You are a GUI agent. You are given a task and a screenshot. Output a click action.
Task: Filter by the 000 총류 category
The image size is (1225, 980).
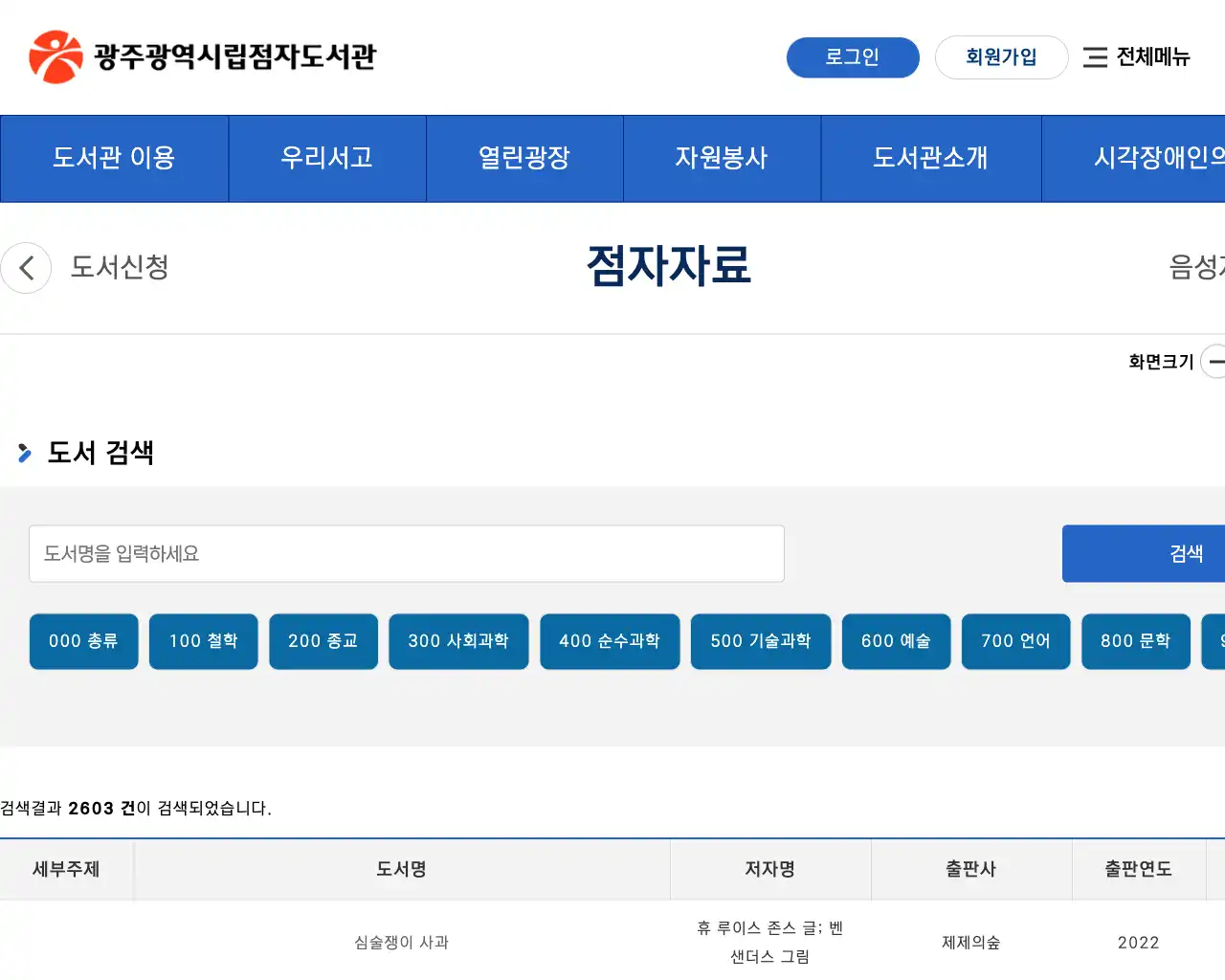click(83, 641)
